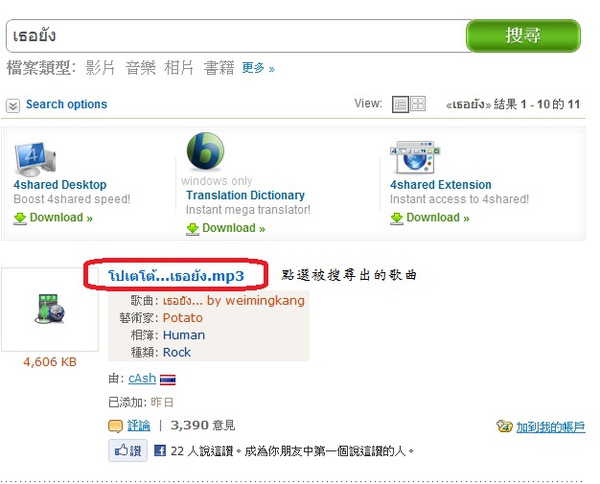Expand Search options chevron
Viewport: 600px width, 484px height.
[13, 105]
